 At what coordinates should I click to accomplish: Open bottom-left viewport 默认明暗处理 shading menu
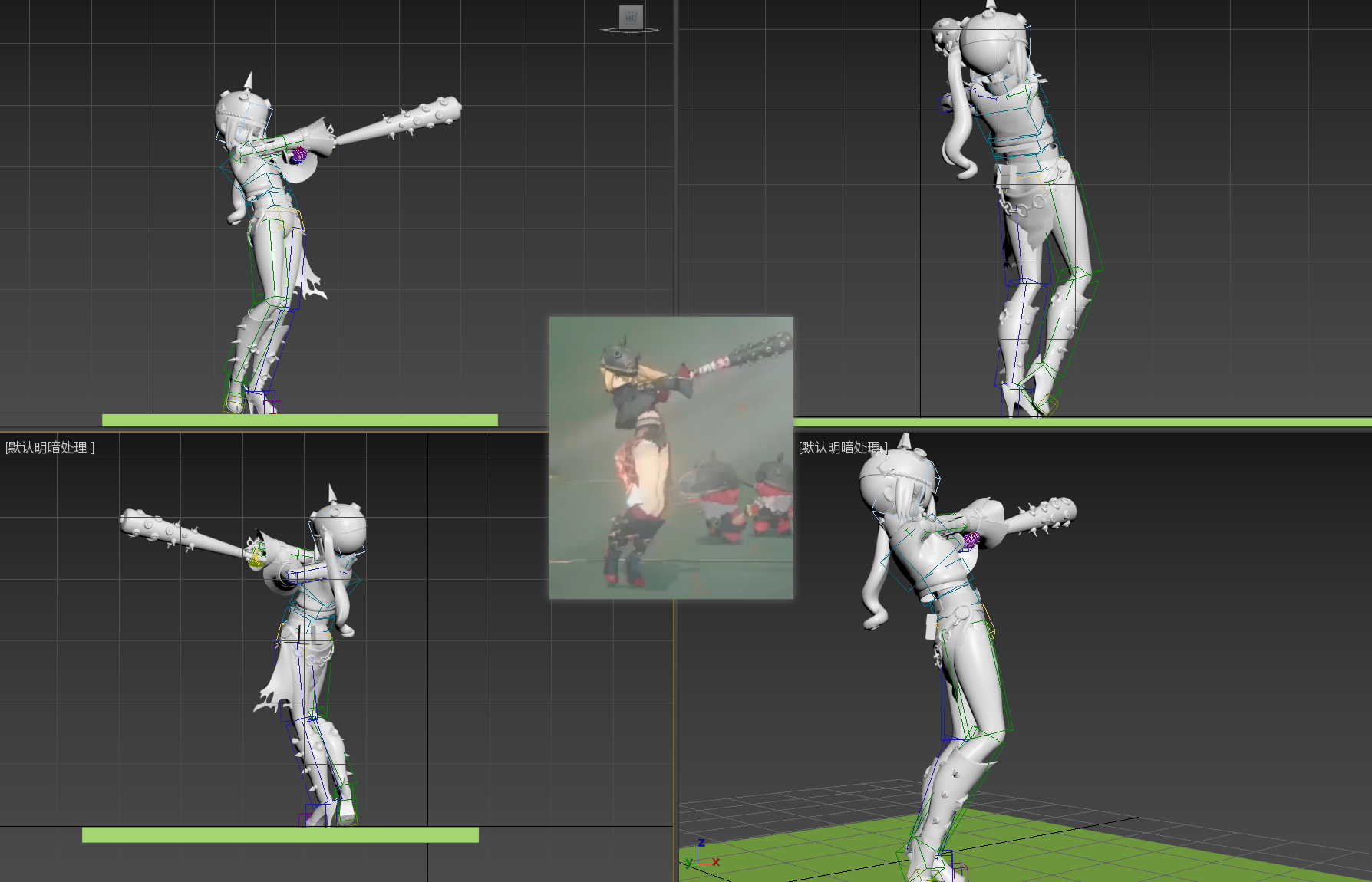50,447
